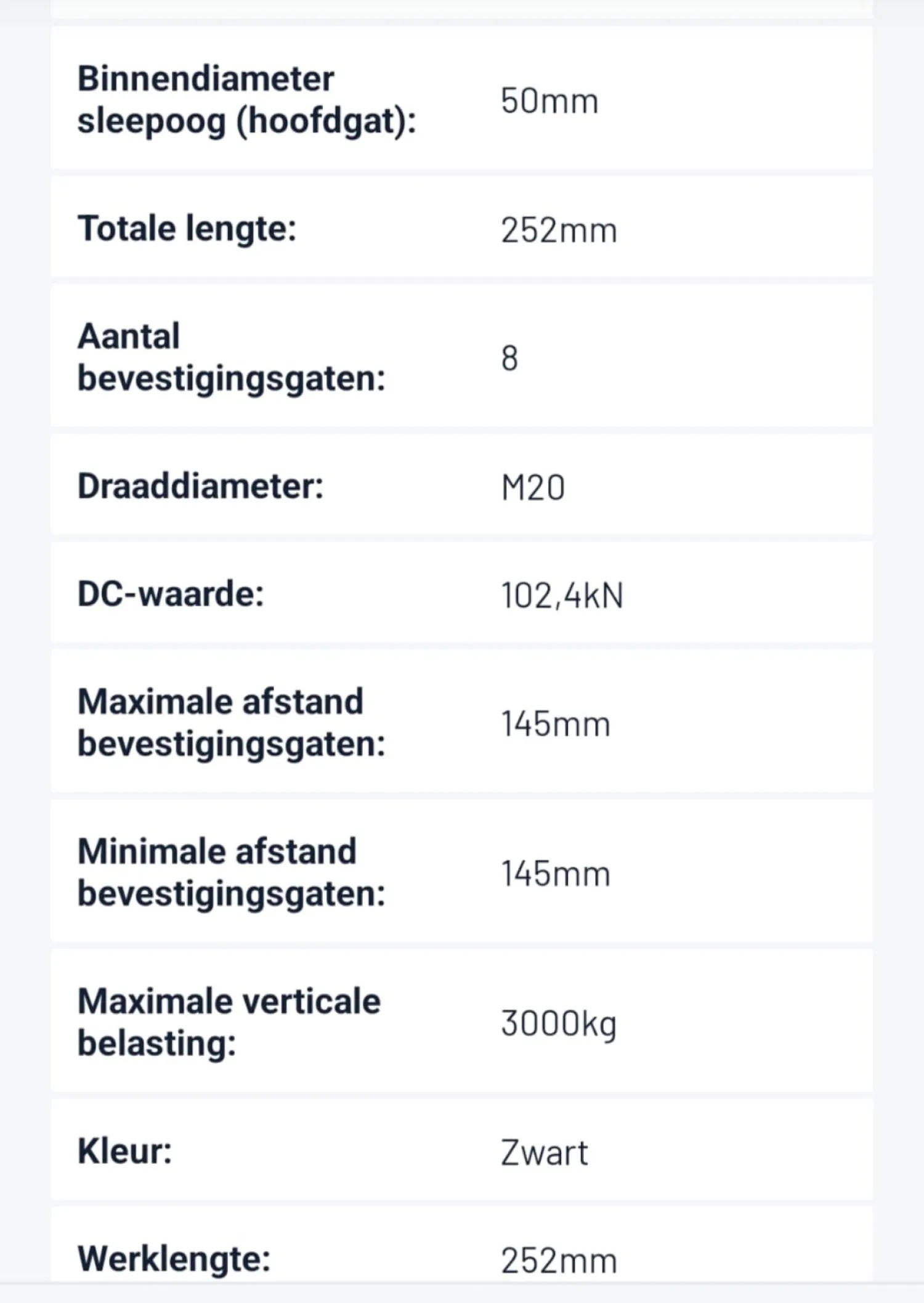
Task: Click the "Kleur" label
Action: (124, 1151)
